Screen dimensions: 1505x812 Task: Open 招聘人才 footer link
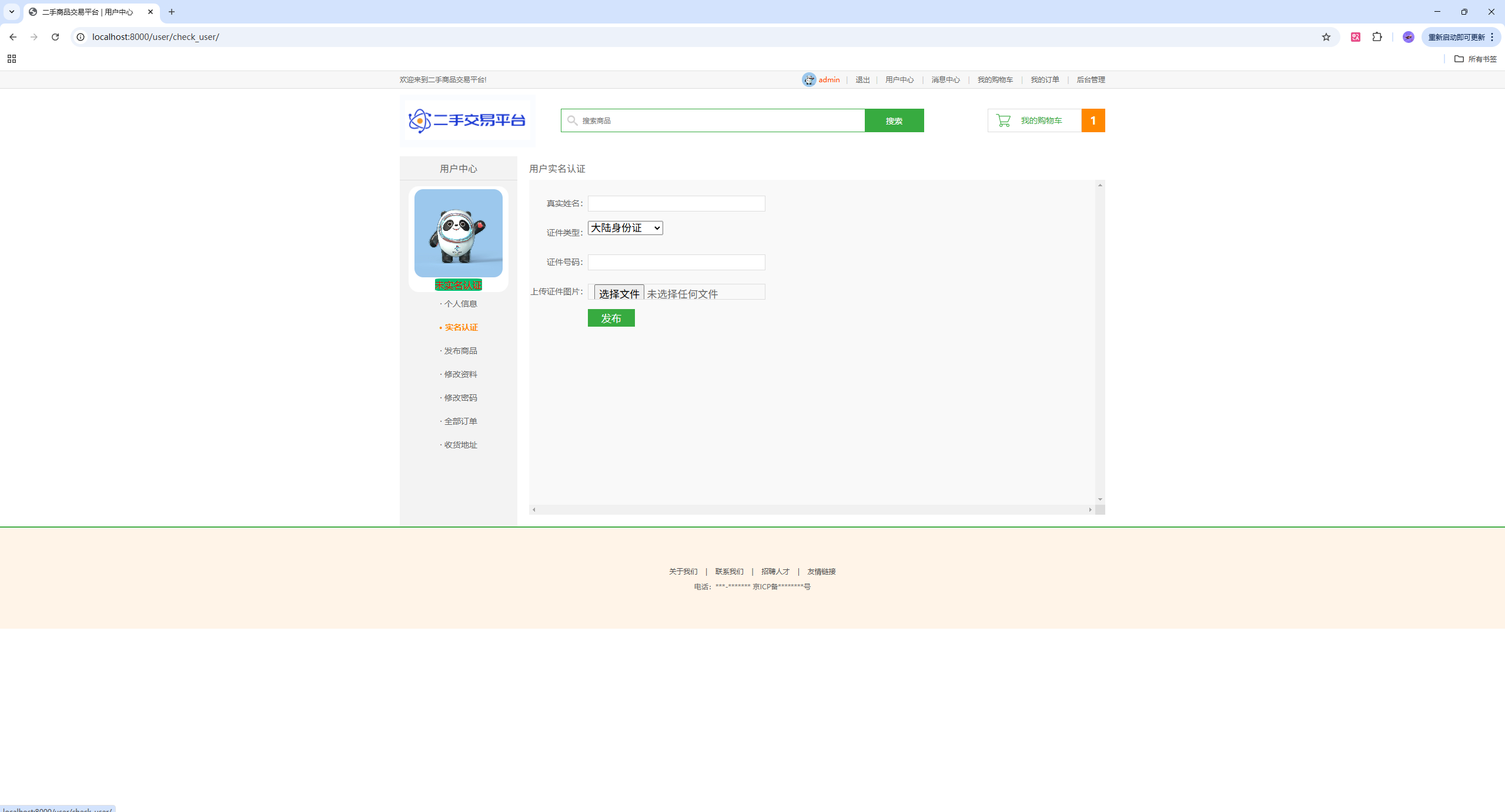pyautogui.click(x=775, y=571)
